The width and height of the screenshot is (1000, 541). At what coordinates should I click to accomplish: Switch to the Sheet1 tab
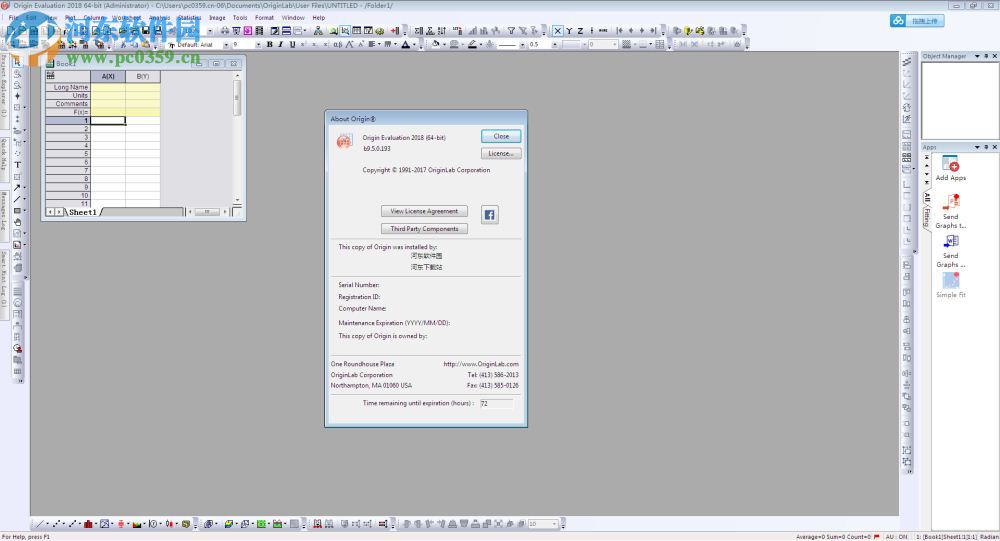point(83,212)
